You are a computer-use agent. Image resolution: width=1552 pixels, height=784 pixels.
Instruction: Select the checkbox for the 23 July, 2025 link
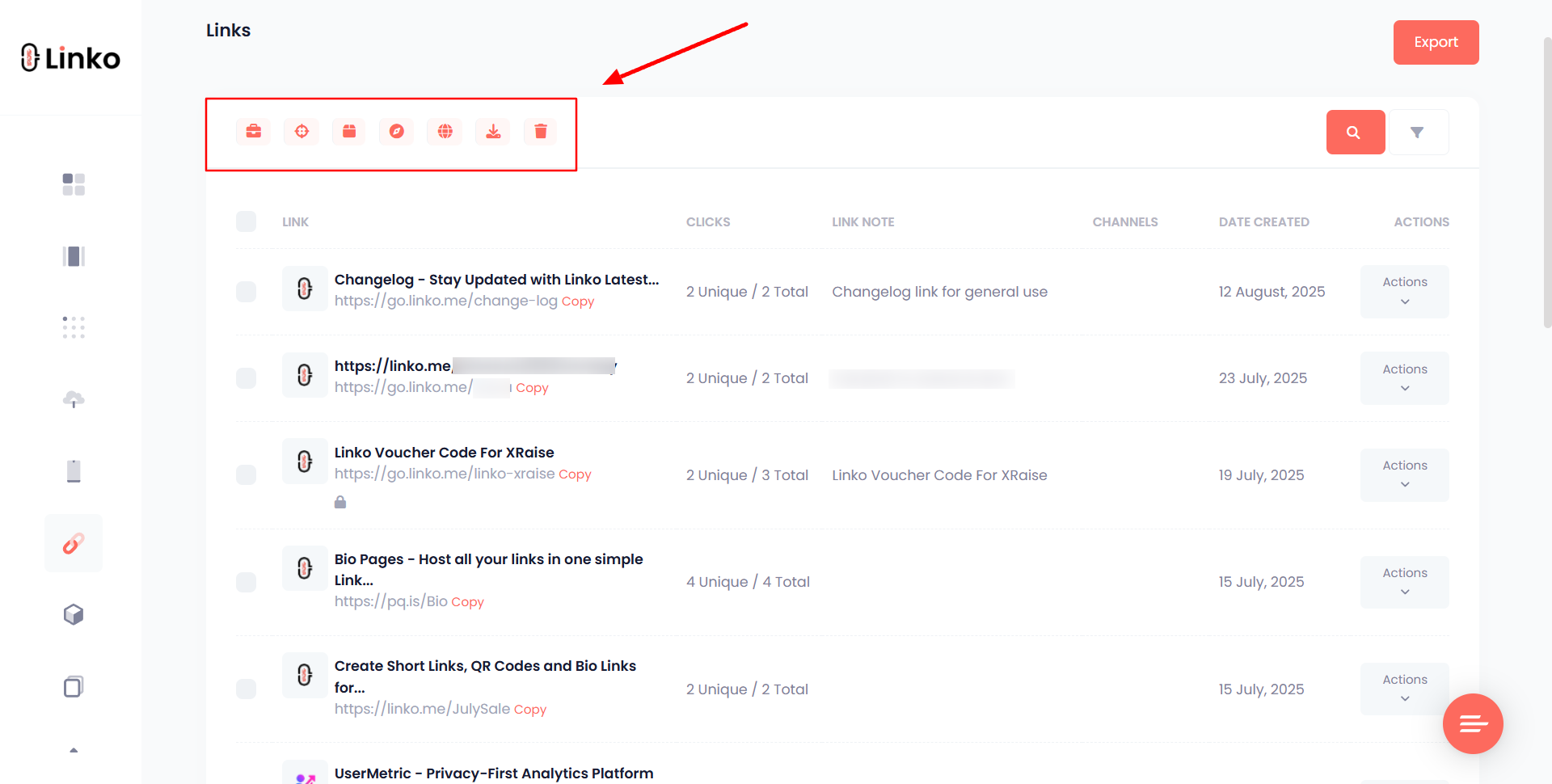coord(246,378)
